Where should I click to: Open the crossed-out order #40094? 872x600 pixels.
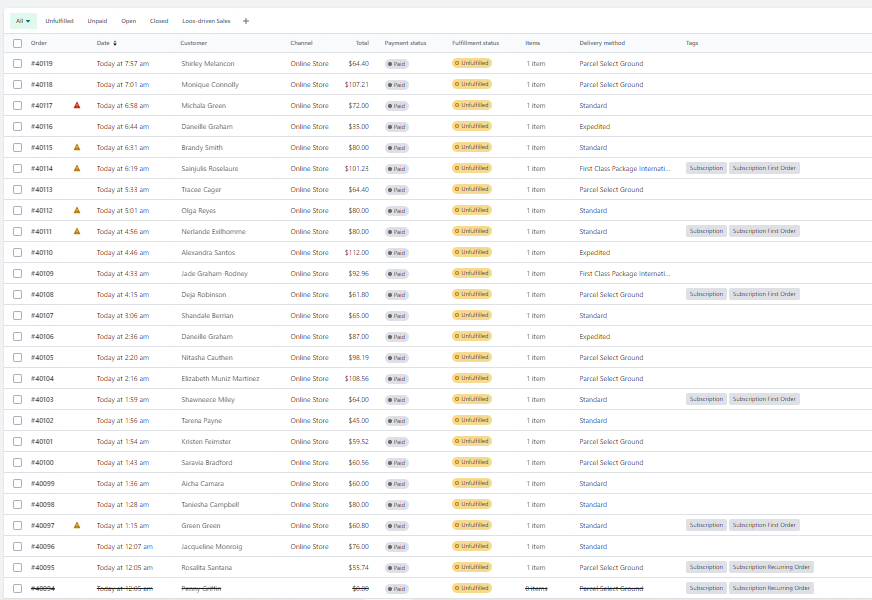tap(43, 588)
